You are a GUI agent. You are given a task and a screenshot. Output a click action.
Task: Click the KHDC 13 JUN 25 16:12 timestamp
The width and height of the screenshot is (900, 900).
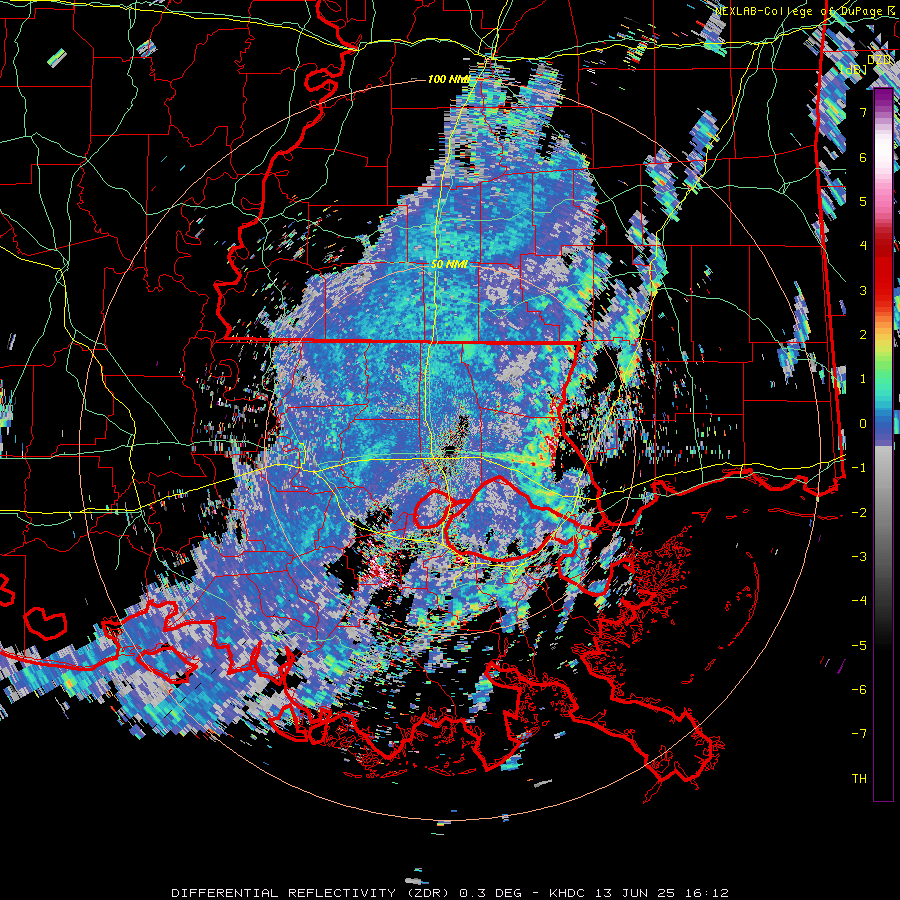tap(639, 893)
